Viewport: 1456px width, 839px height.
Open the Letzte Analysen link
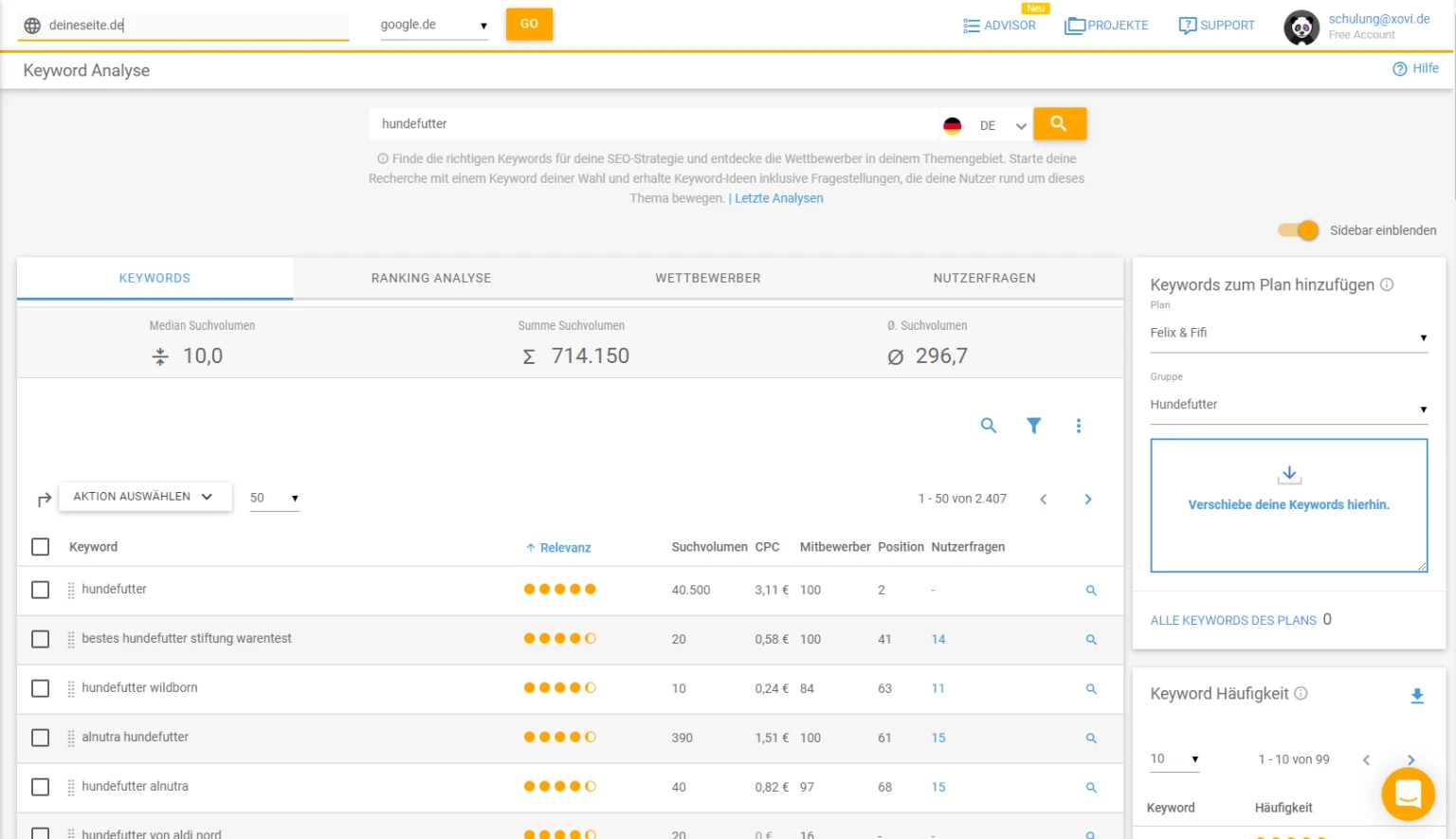point(778,198)
